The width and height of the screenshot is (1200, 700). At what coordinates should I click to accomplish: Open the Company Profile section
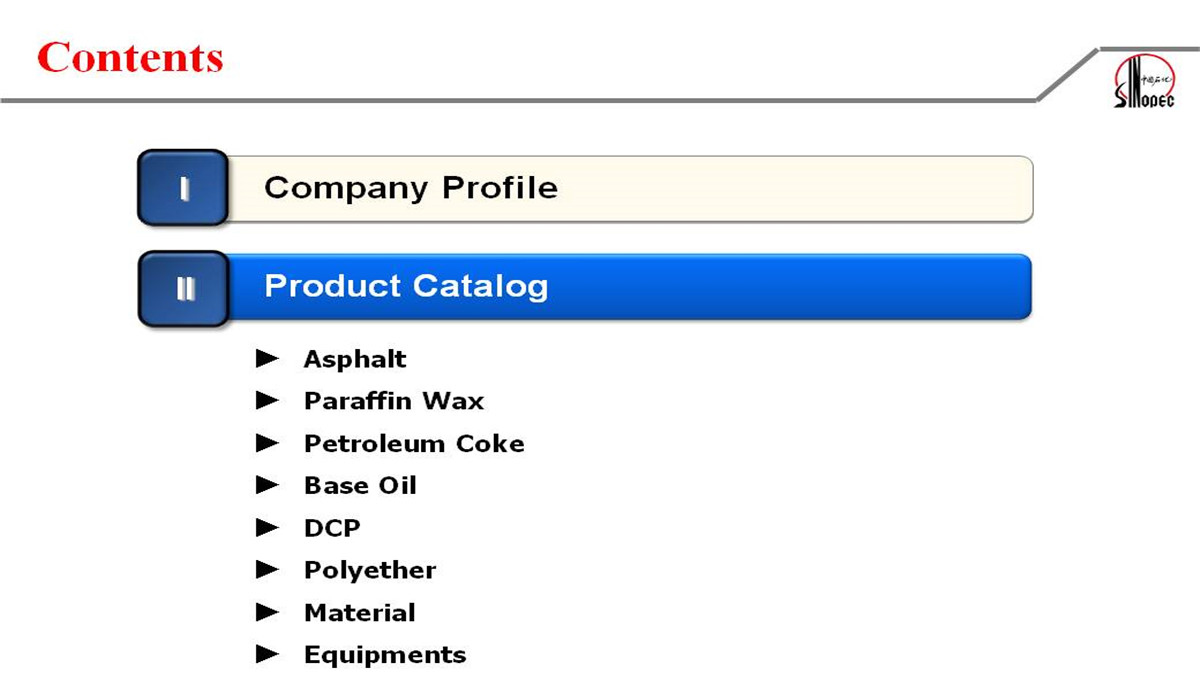coord(410,188)
